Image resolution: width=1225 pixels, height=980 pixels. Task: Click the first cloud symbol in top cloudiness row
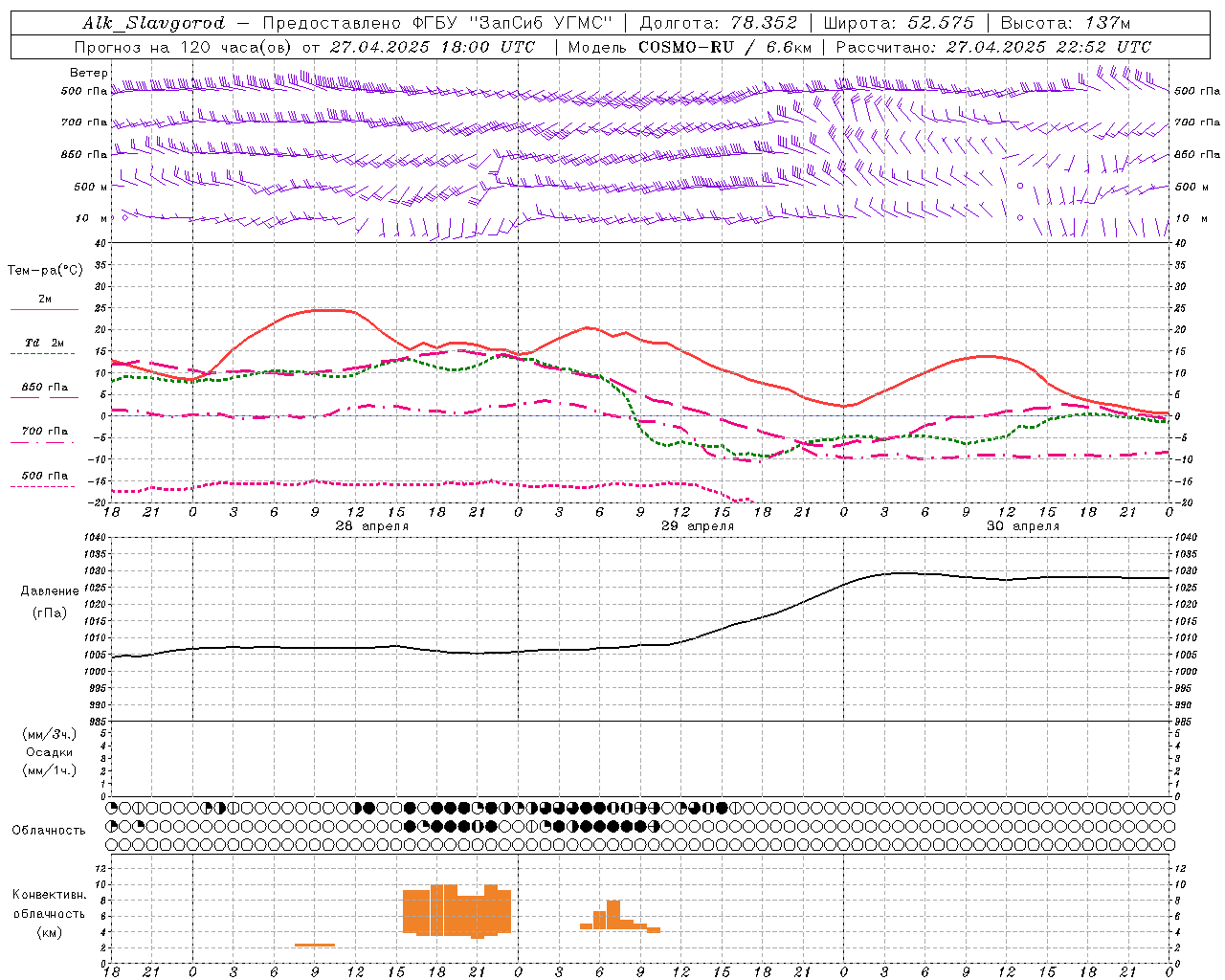pos(112,808)
